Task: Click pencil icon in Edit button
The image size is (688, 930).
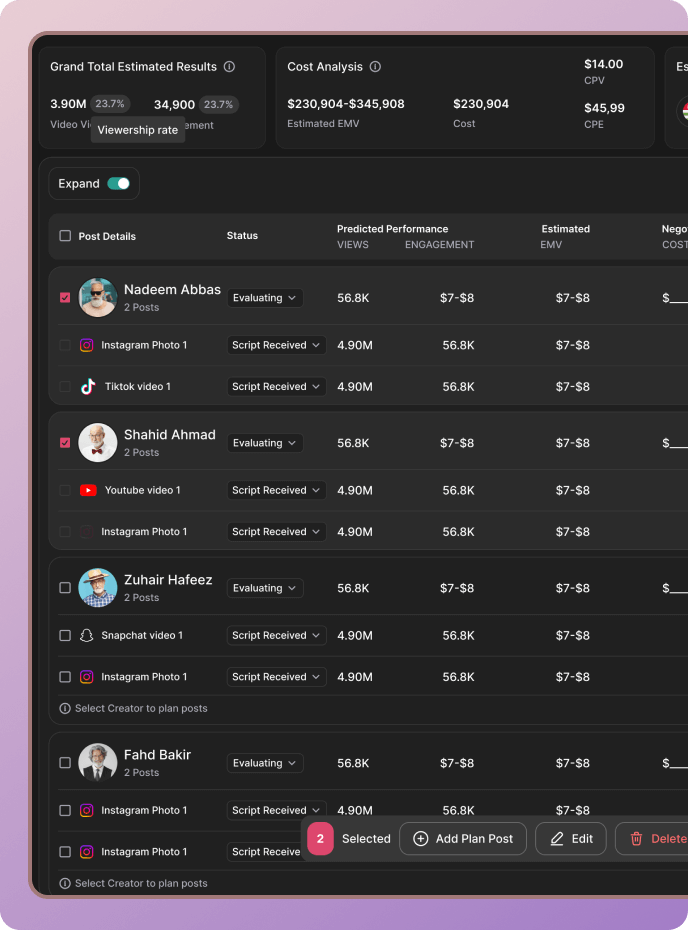Action: point(557,839)
